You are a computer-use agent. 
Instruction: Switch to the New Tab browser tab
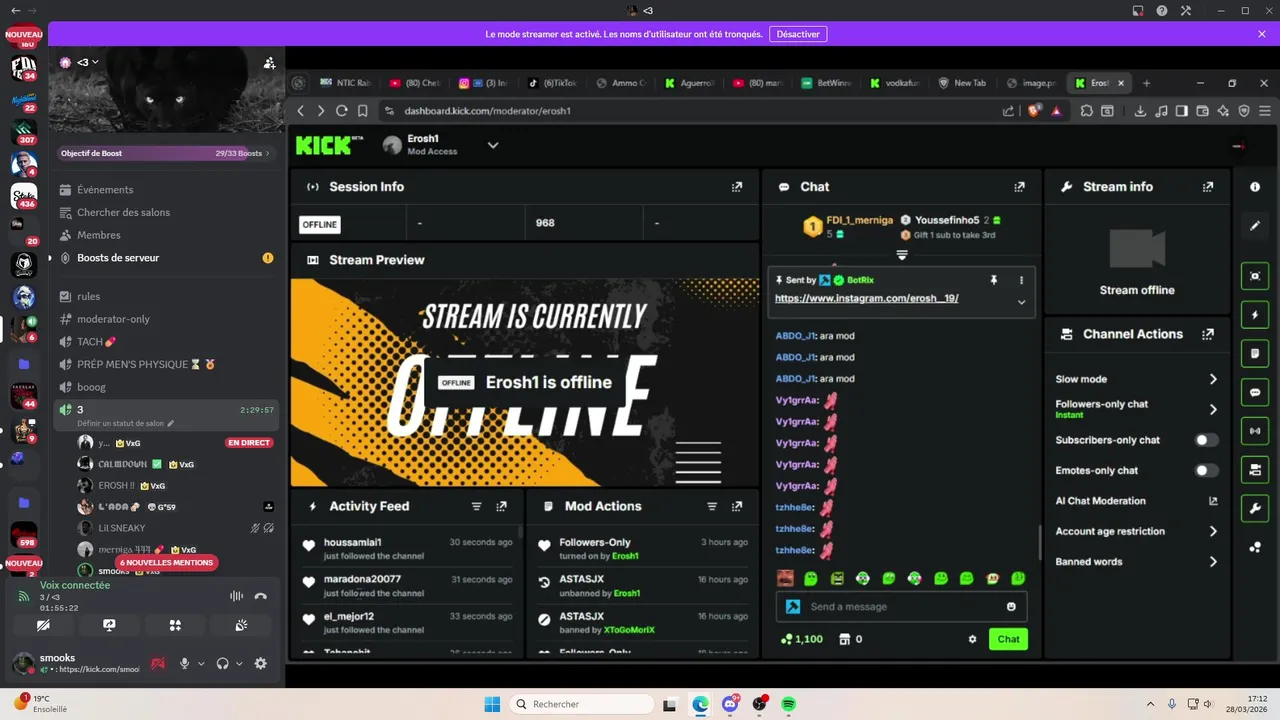pos(963,83)
